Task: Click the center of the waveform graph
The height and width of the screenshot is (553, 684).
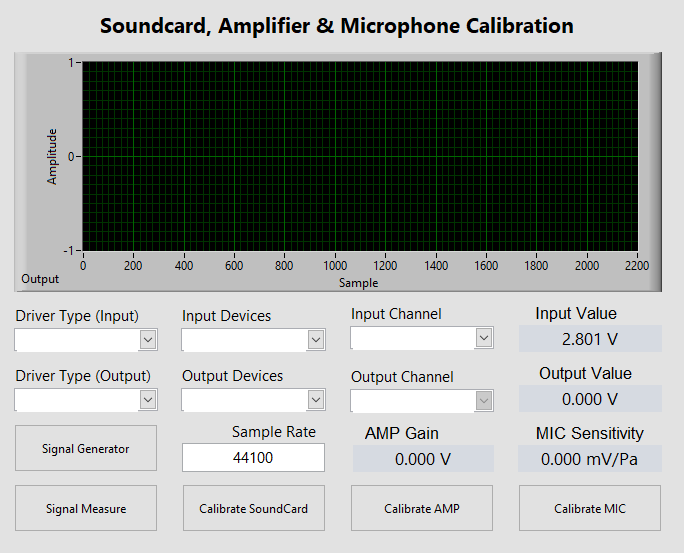Action: point(360,156)
